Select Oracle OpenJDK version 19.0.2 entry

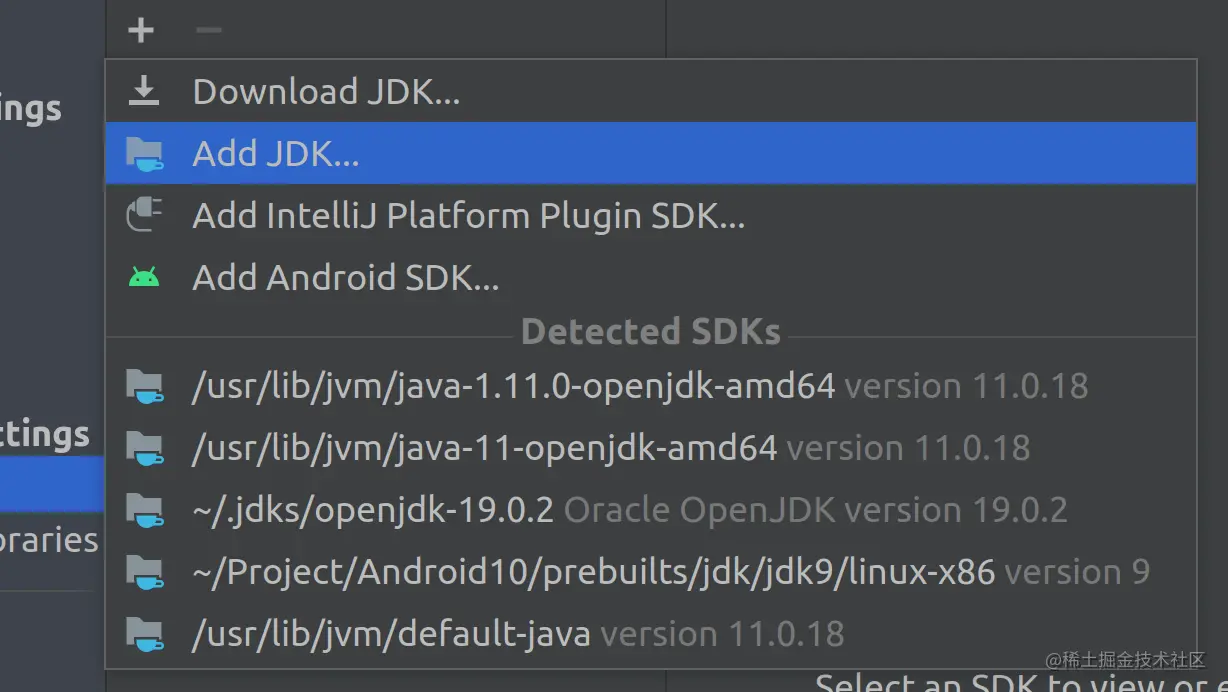(x=651, y=510)
